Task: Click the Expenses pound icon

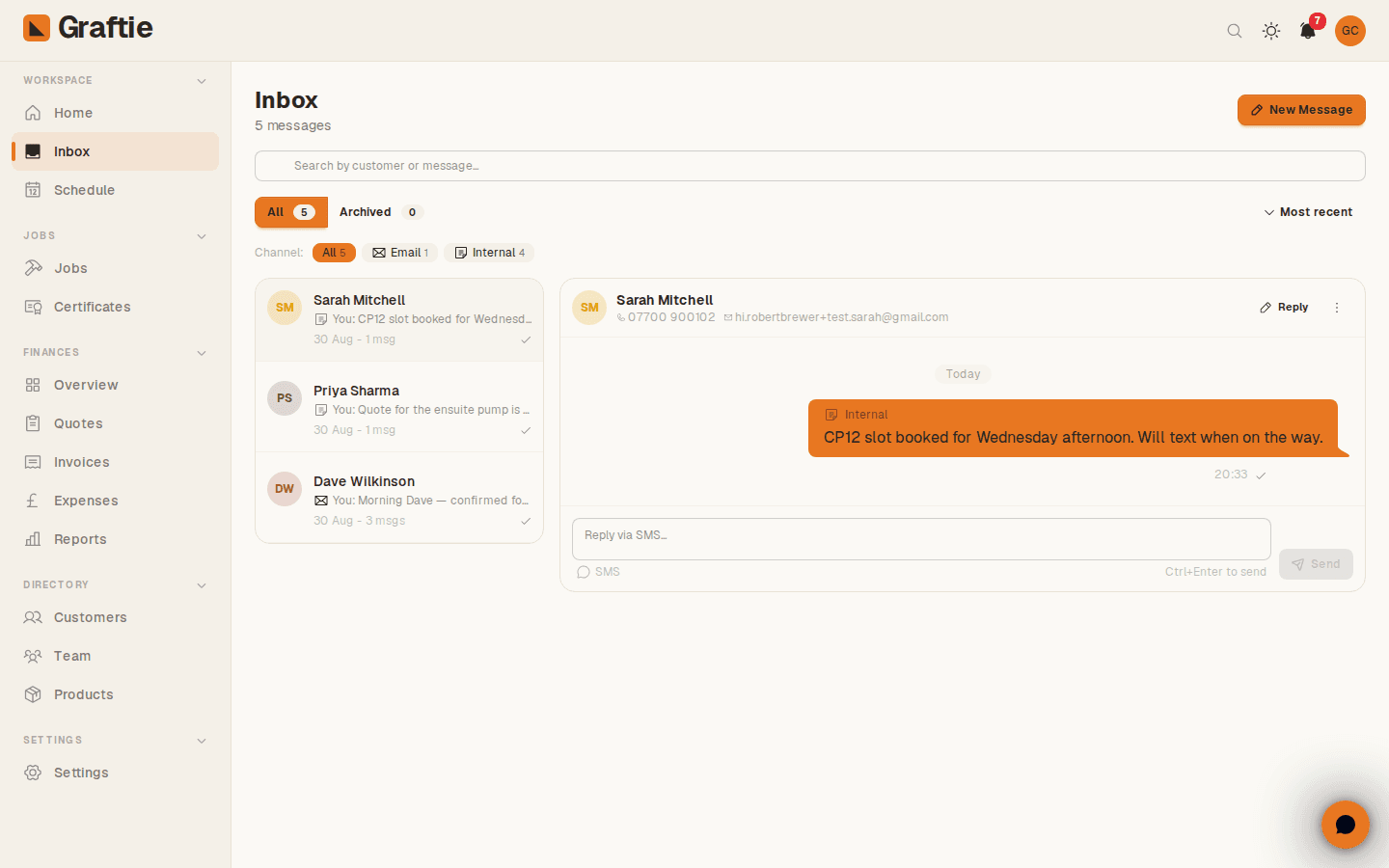Action: tap(33, 501)
